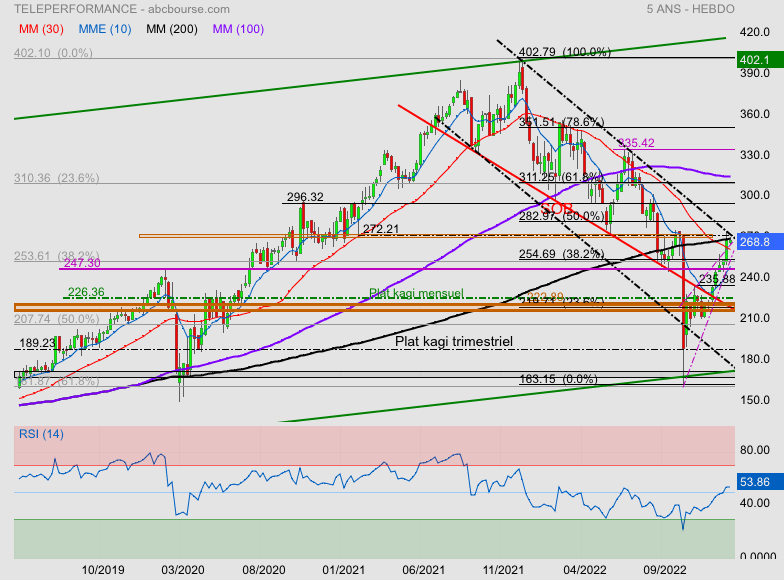Click the 300.0 price axis label
Screen dimensions: 784x580
(x=754, y=195)
